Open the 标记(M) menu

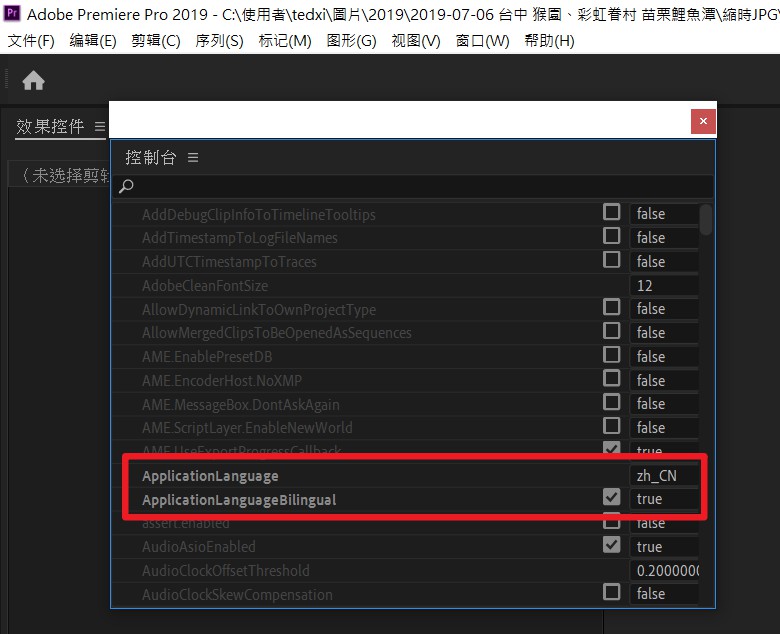(285, 41)
